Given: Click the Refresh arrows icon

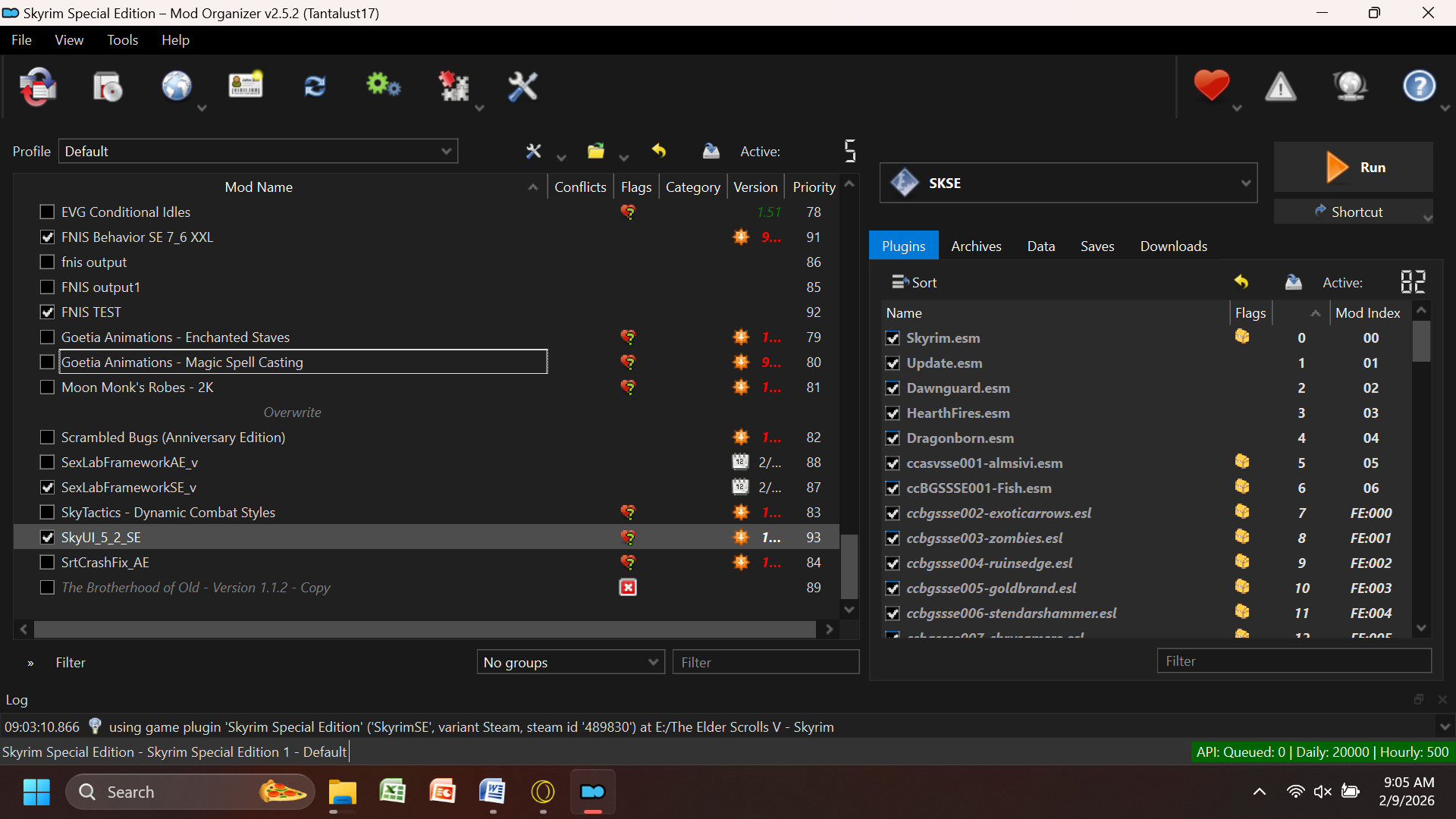Looking at the screenshot, I should [x=315, y=86].
